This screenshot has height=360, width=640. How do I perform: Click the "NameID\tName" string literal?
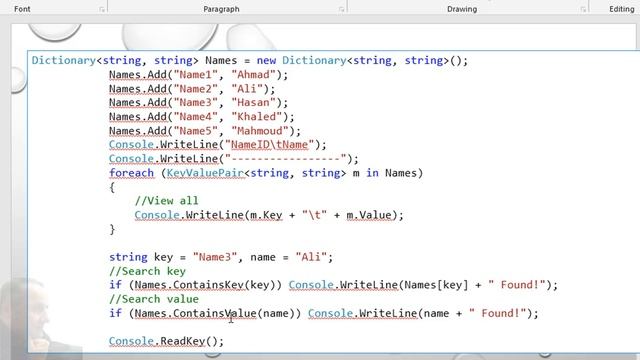click(269, 144)
